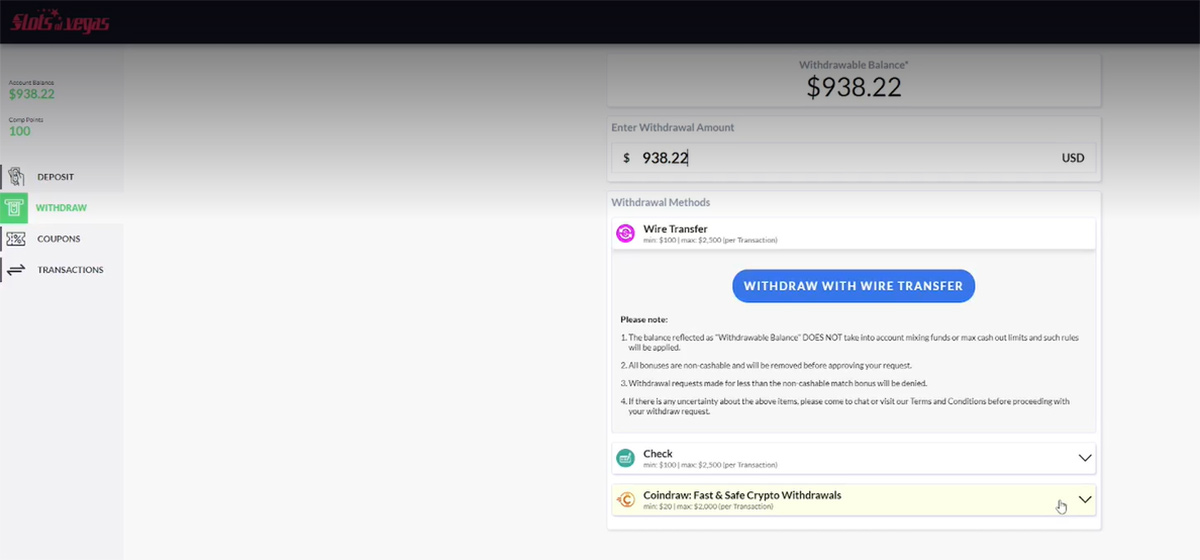The image size is (1200, 560).
Task: Click the Account Balance amount in sidebar
Action: 32,95
